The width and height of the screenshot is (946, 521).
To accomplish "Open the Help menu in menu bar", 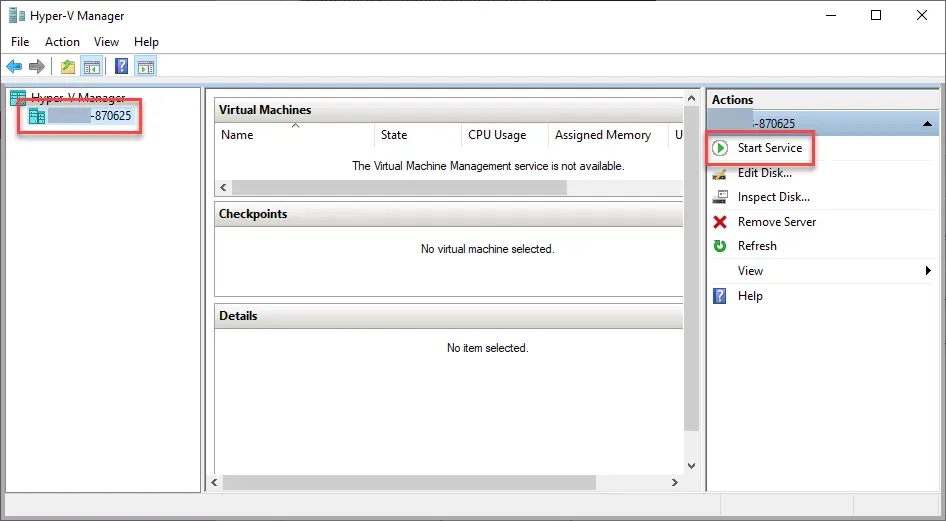I will pyautogui.click(x=146, y=42).
